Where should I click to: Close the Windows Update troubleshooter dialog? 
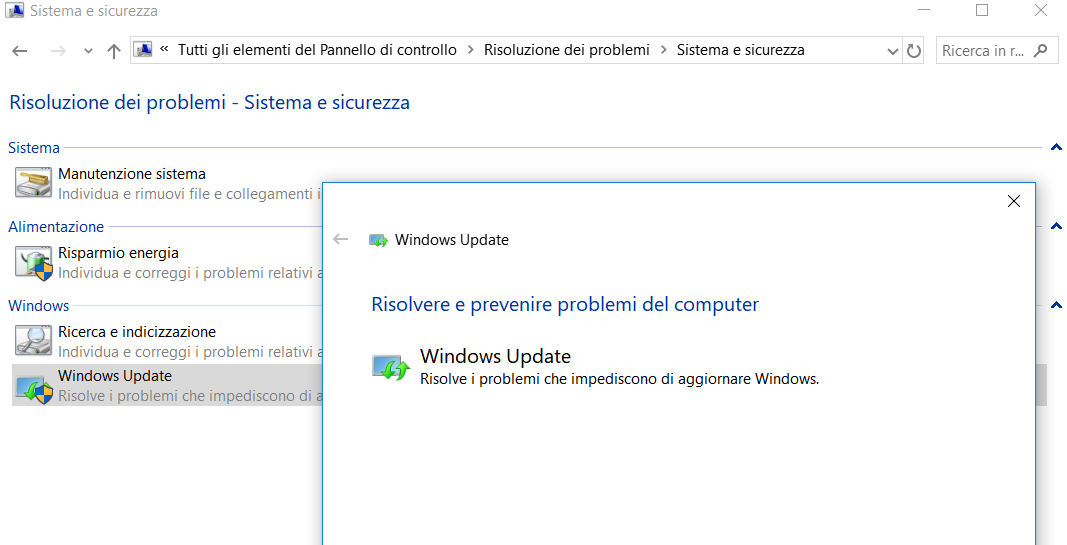[x=1014, y=201]
